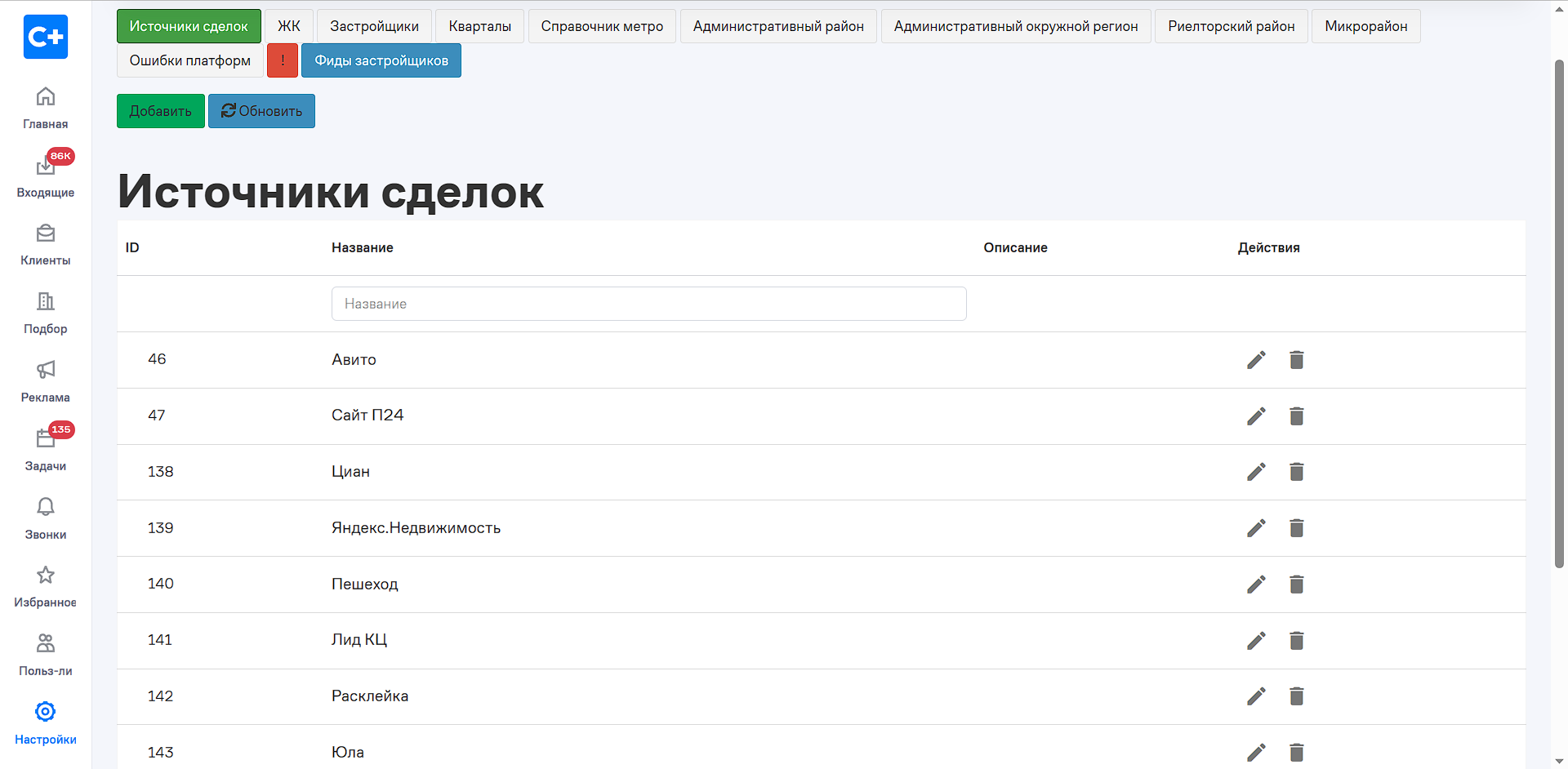
Task: Open Главная home in sidebar
Action: pyautogui.click(x=46, y=108)
